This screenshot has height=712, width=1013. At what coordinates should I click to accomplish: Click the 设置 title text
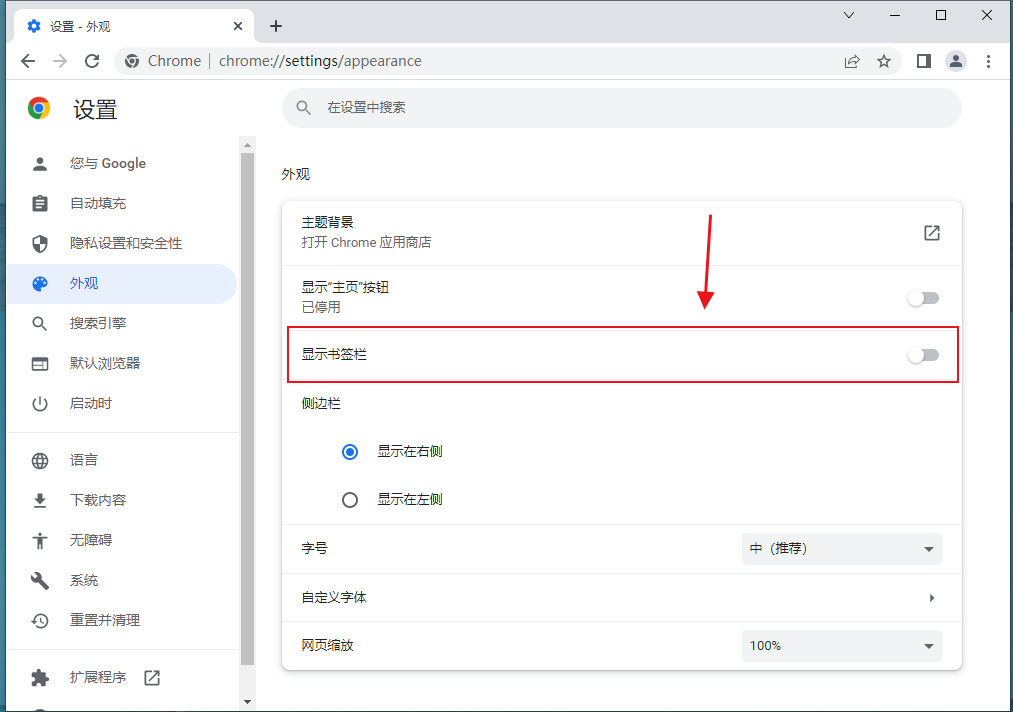(95, 109)
